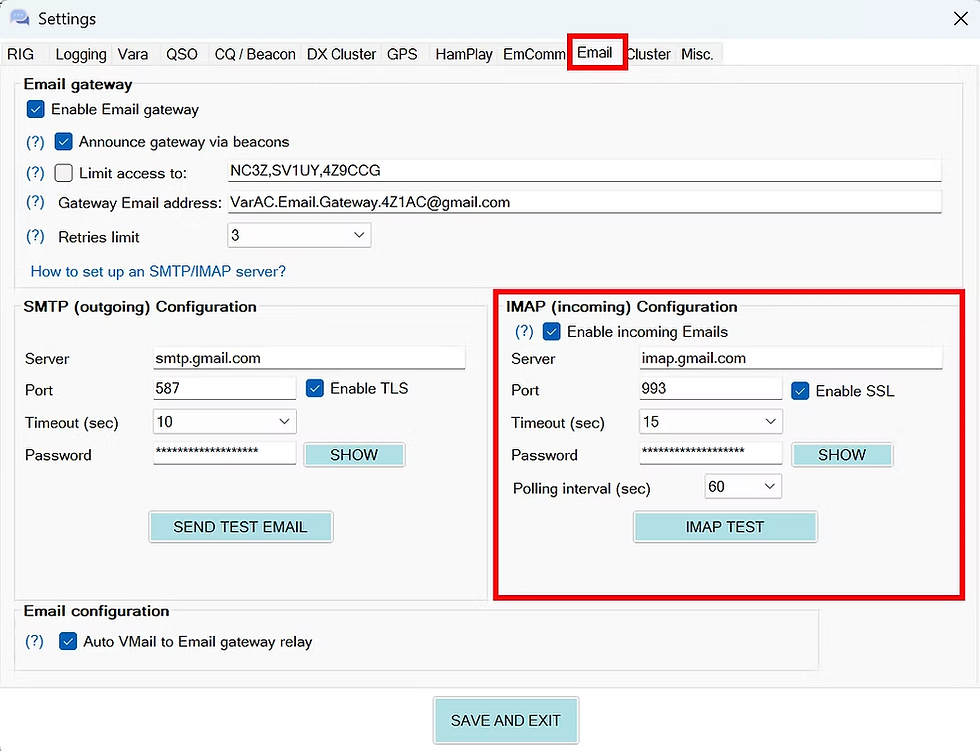The image size is (980, 751).
Task: Open help for Auto VMail relay
Action: pyautogui.click(x=34, y=641)
